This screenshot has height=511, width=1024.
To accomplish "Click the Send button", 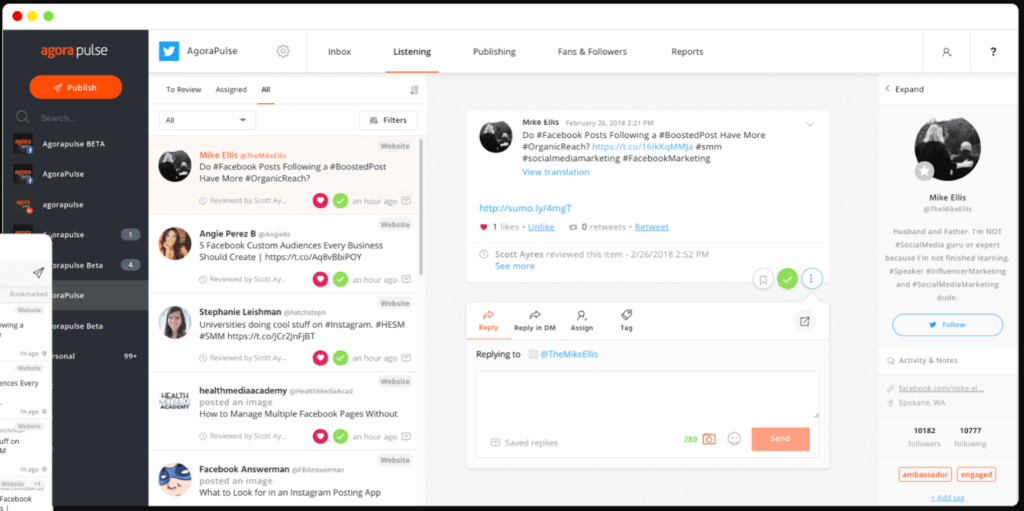I will (780, 438).
